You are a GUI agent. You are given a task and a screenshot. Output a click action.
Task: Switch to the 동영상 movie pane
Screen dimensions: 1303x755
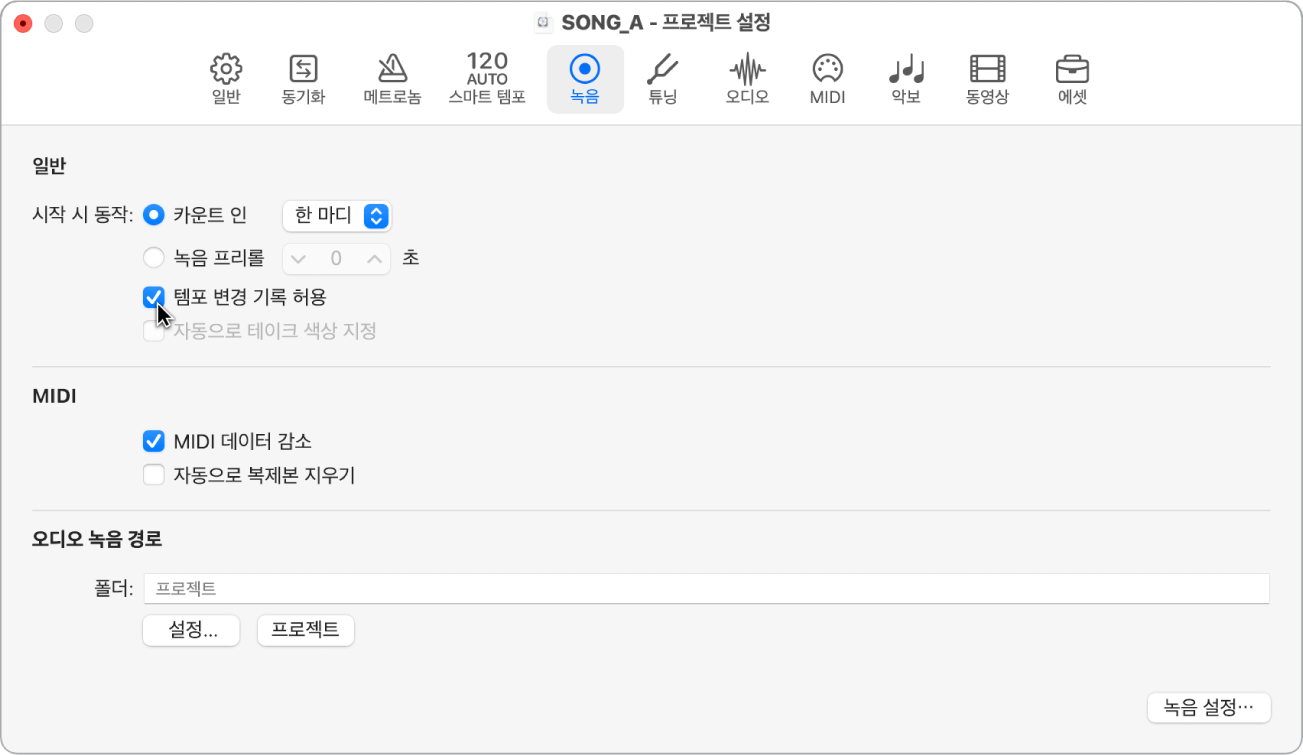987,79
